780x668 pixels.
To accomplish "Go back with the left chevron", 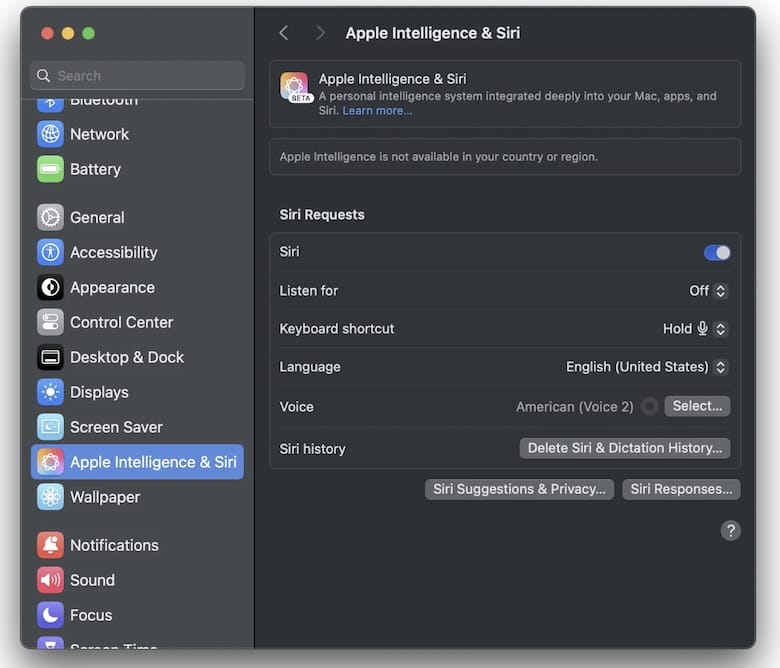I will tap(284, 33).
